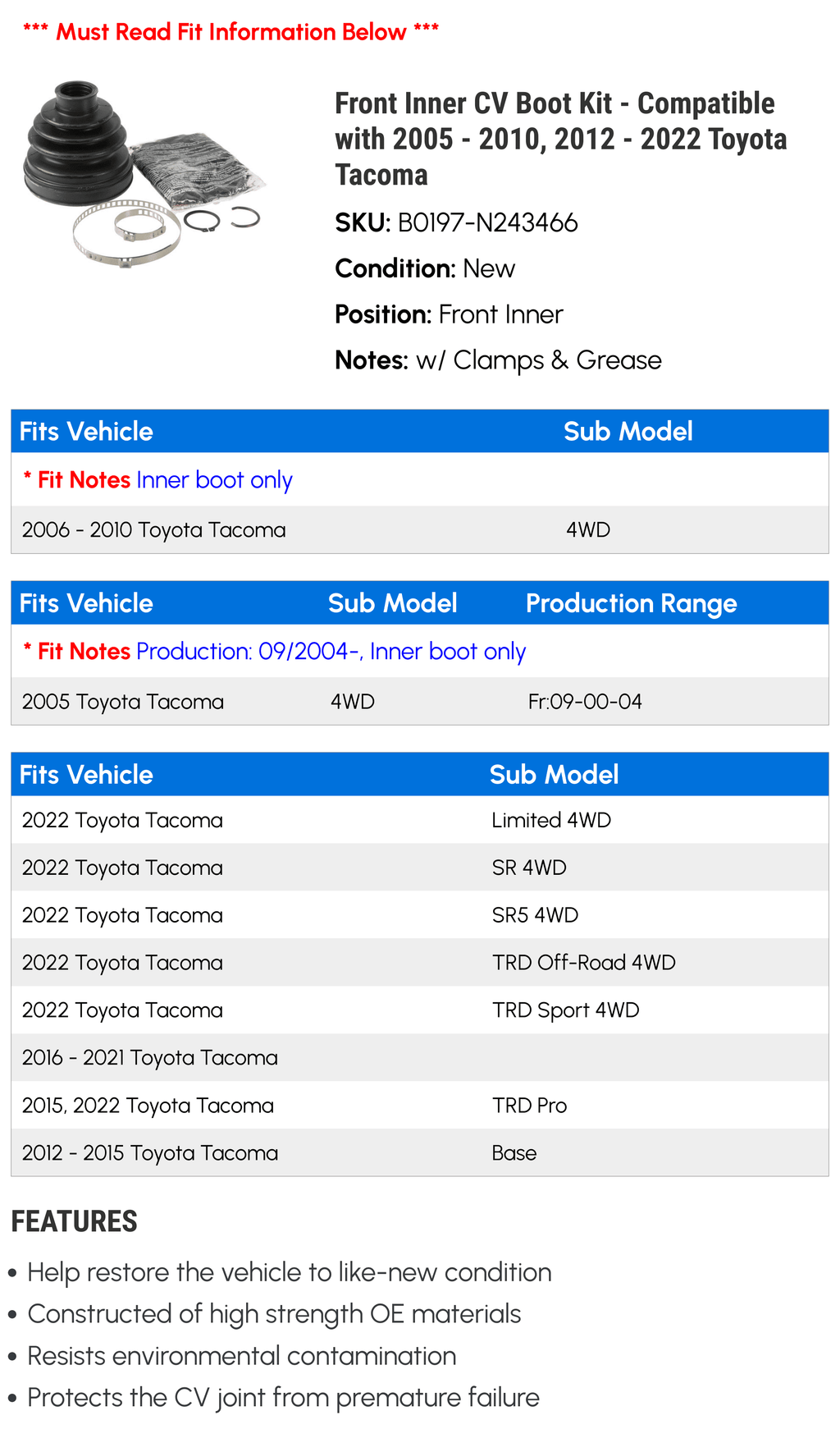Click the TRD Sport 4WD cell
Image resolution: width=840 pixels, height=1429 pixels.
(x=565, y=1010)
